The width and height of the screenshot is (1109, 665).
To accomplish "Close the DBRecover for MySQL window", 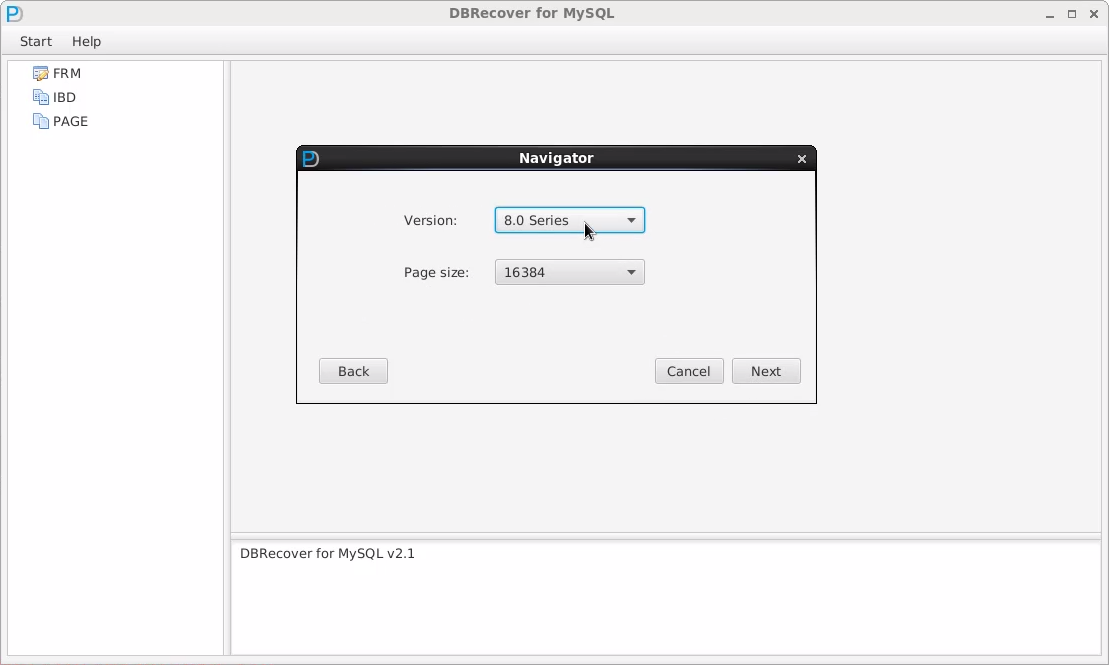I will [1093, 14].
